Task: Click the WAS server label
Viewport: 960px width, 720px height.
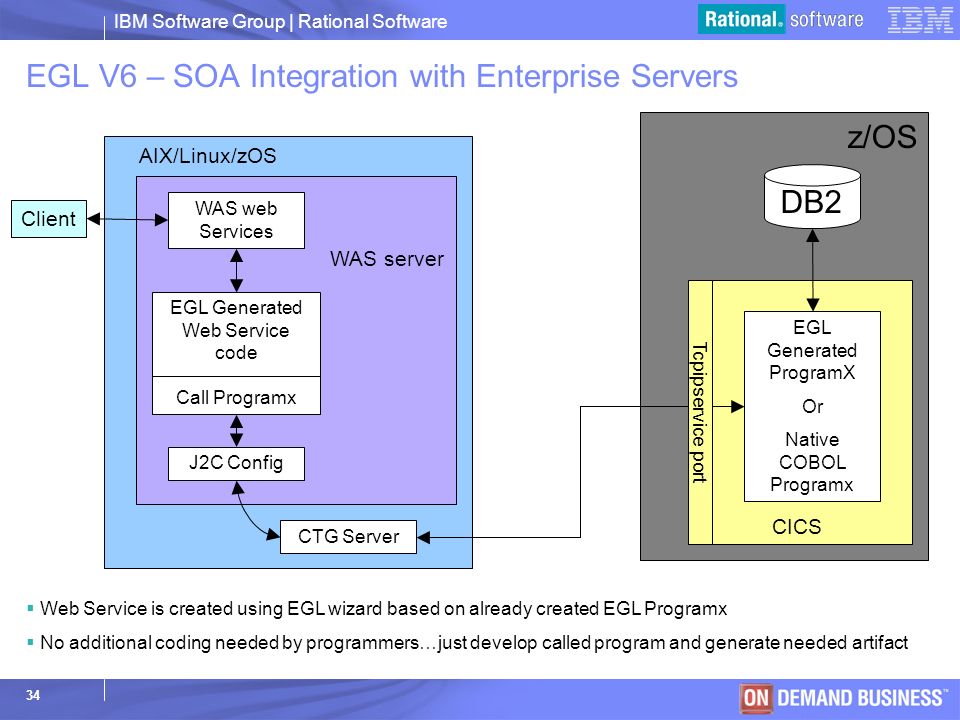Action: [387, 258]
